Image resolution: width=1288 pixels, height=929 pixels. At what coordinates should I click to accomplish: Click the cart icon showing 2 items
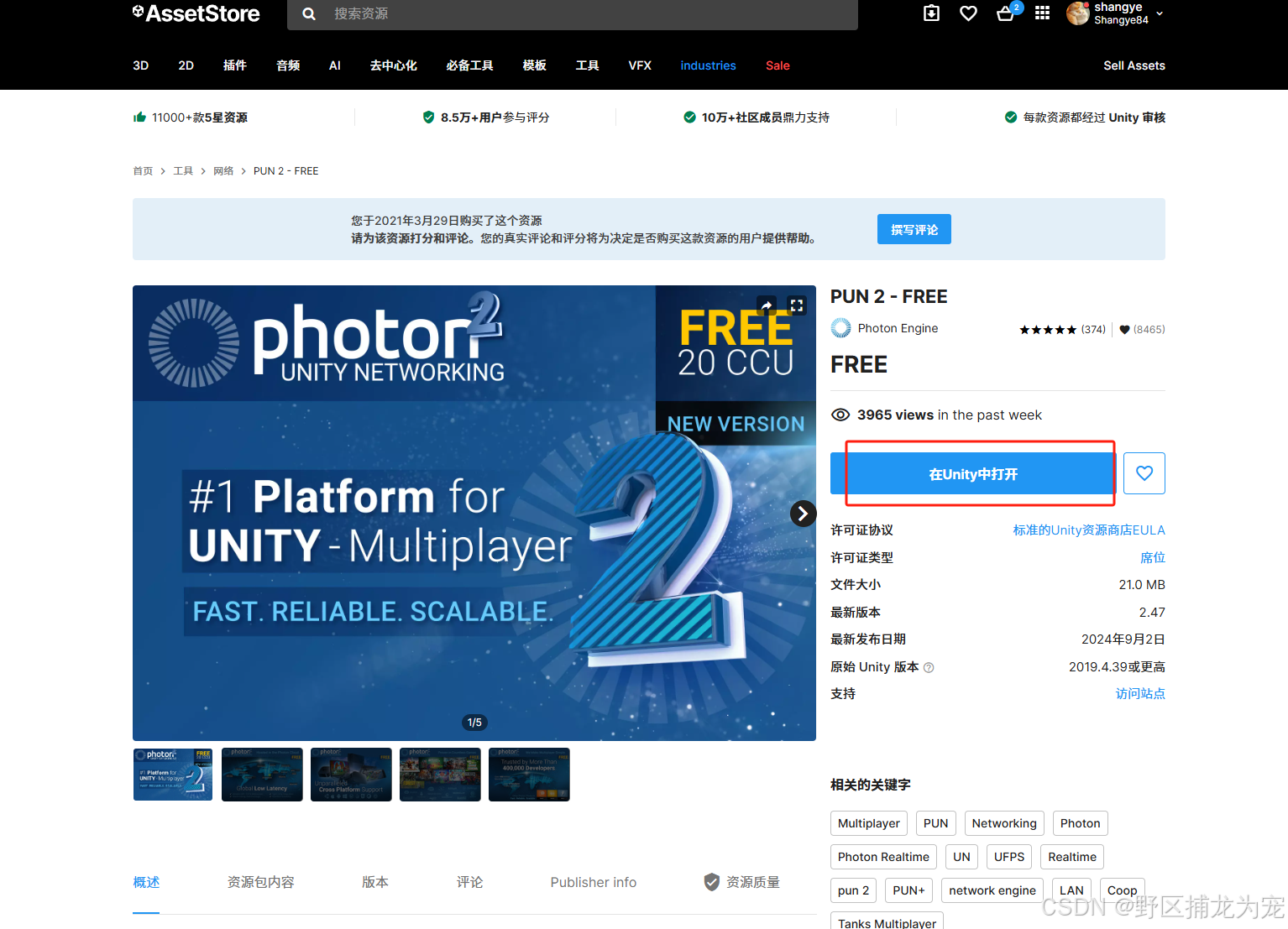[x=1005, y=14]
